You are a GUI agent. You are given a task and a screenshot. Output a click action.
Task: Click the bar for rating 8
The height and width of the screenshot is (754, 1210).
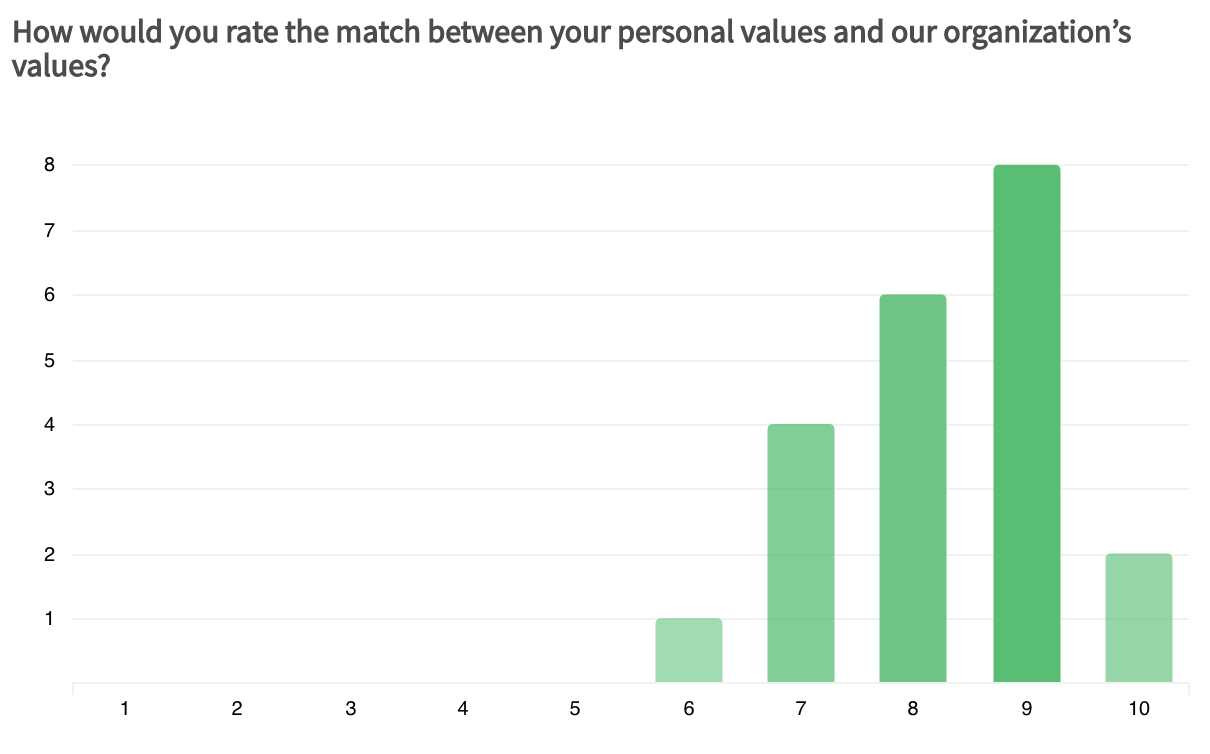coord(913,489)
